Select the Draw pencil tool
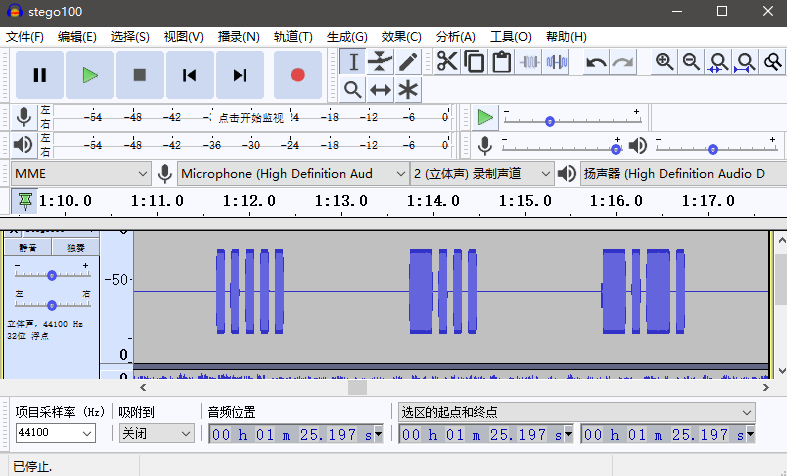The image size is (787, 476). pos(408,62)
